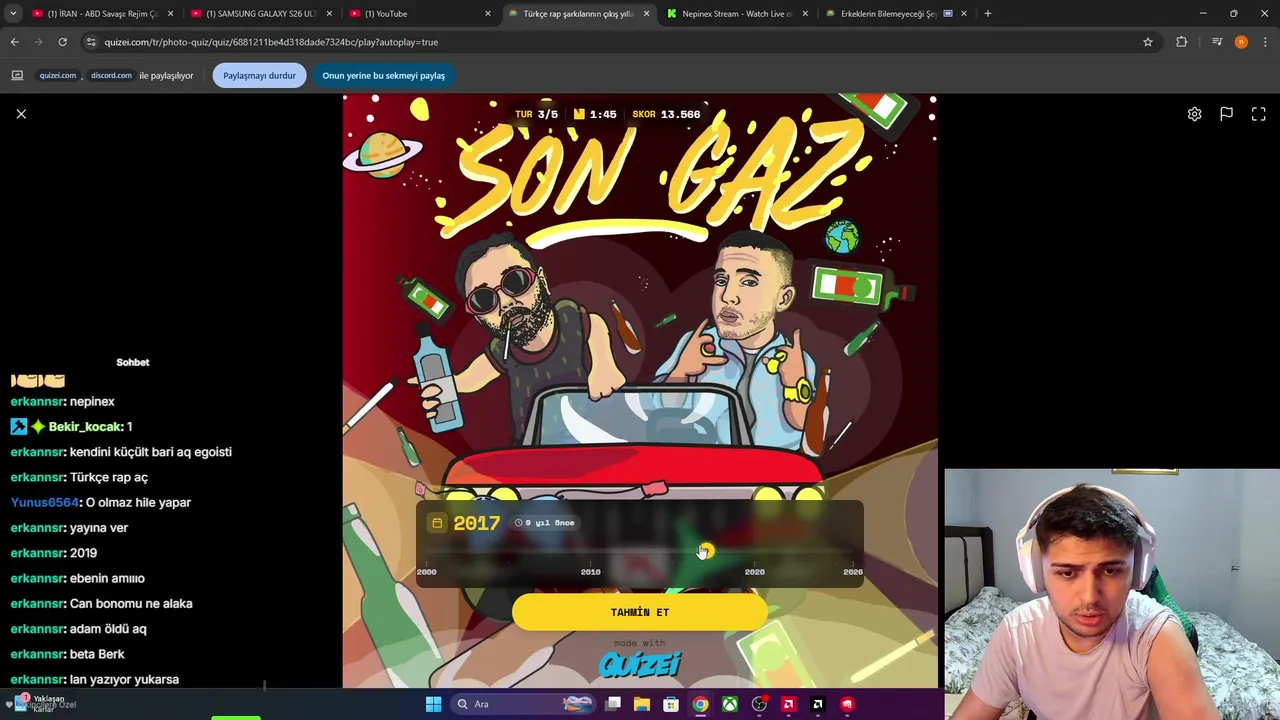Reload the current page
1280x720 pixels.
point(62,42)
